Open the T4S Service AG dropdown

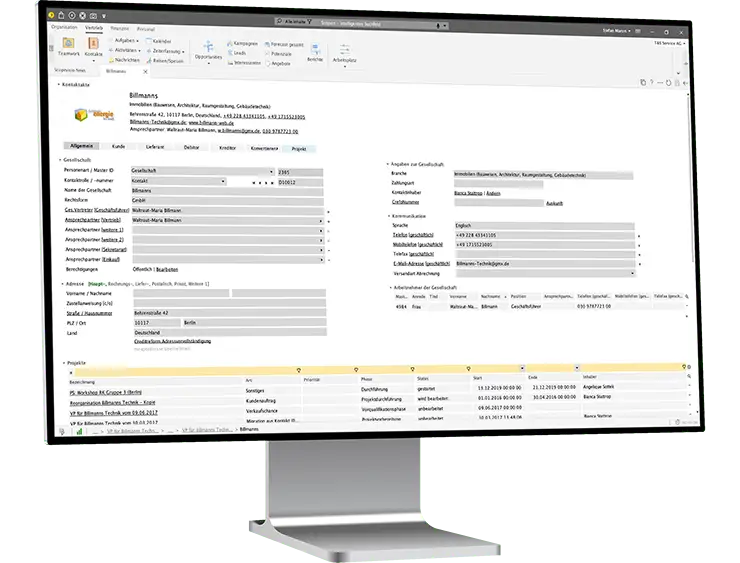[670, 43]
